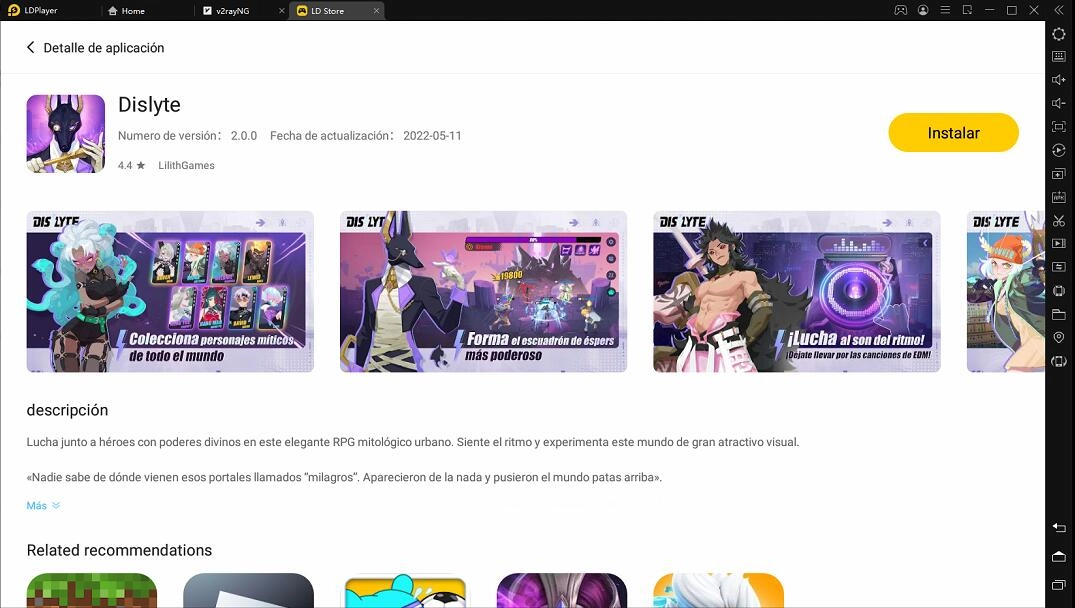Viewport: 1075px width, 608px height.
Task: Collapse the right sidebar with the double chevron
Action: pyautogui.click(x=1059, y=10)
